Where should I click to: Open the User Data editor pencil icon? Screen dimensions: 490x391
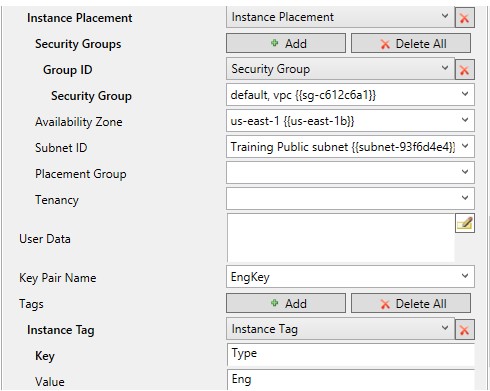click(465, 223)
